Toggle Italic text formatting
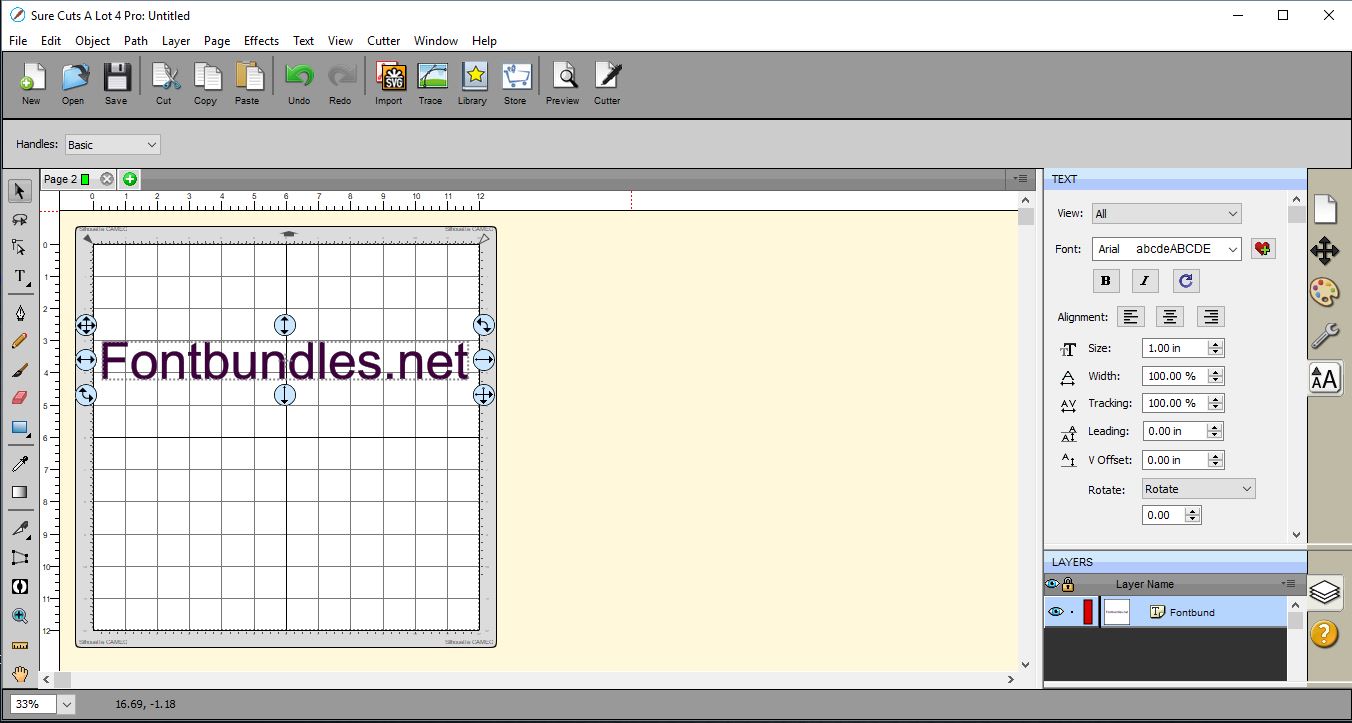Screen dimensions: 1352x723 click(x=1145, y=281)
